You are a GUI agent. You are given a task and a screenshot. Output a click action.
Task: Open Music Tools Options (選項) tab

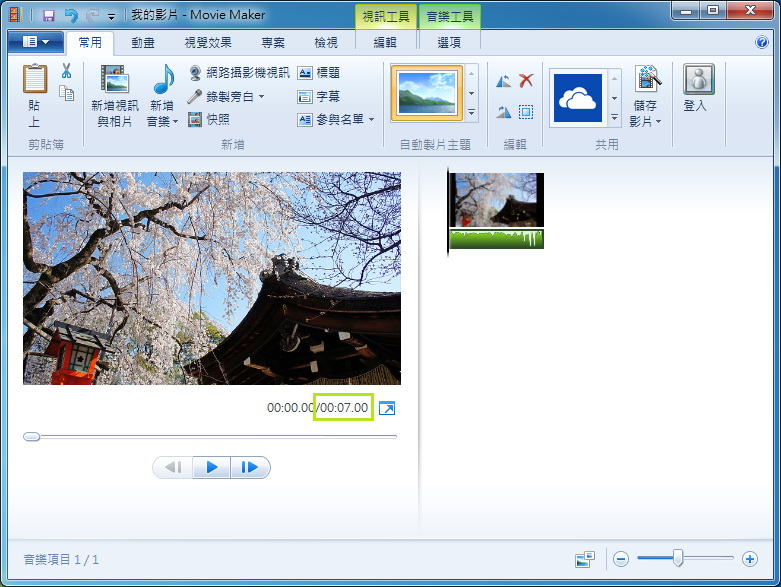click(x=449, y=43)
